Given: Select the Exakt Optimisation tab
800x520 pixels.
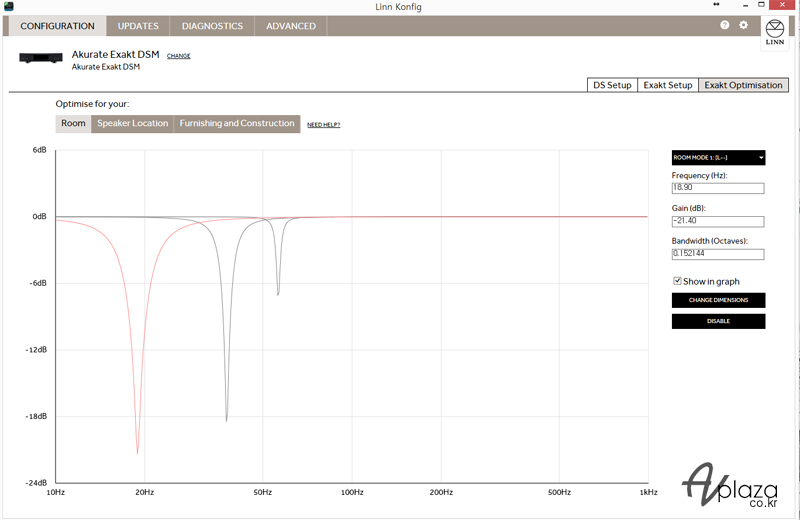Looking at the screenshot, I should (x=743, y=85).
